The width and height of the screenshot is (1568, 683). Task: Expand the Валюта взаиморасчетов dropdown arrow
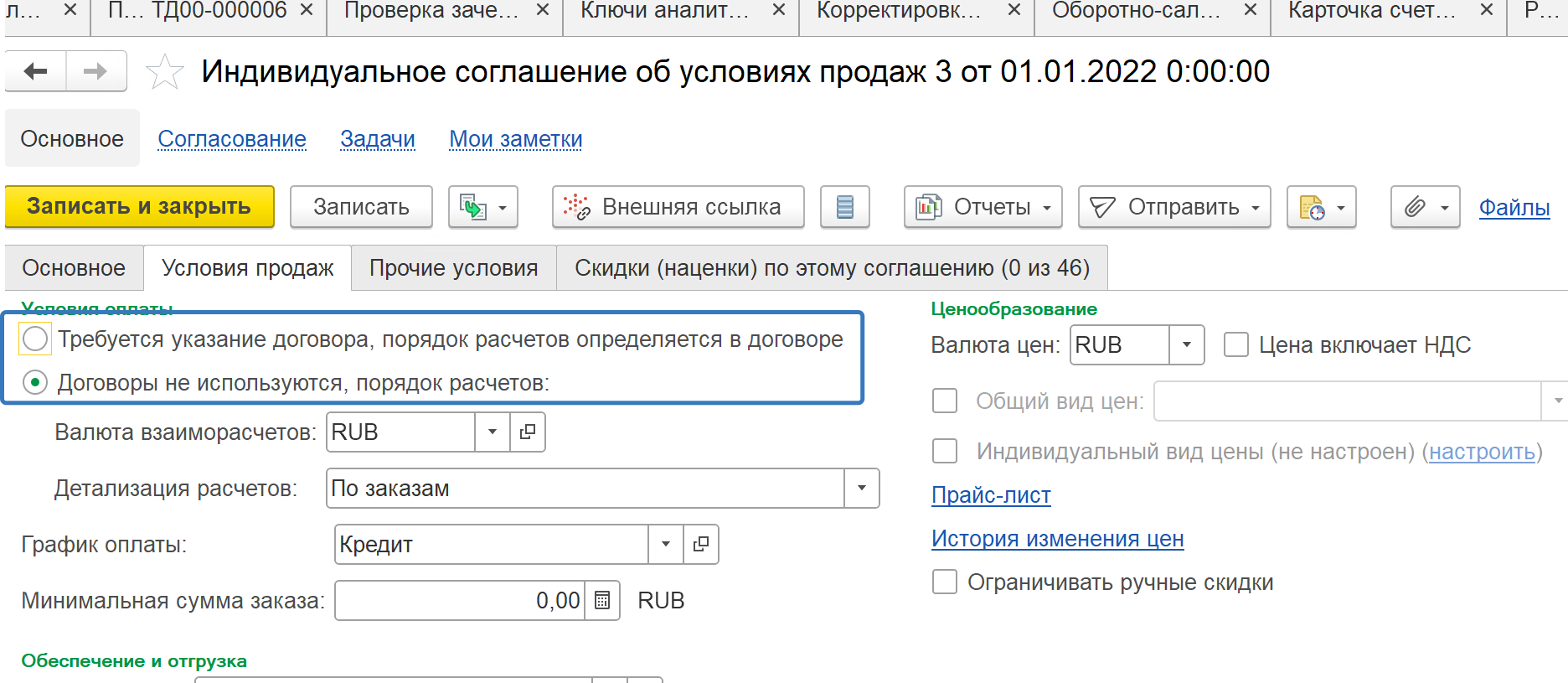click(x=493, y=432)
